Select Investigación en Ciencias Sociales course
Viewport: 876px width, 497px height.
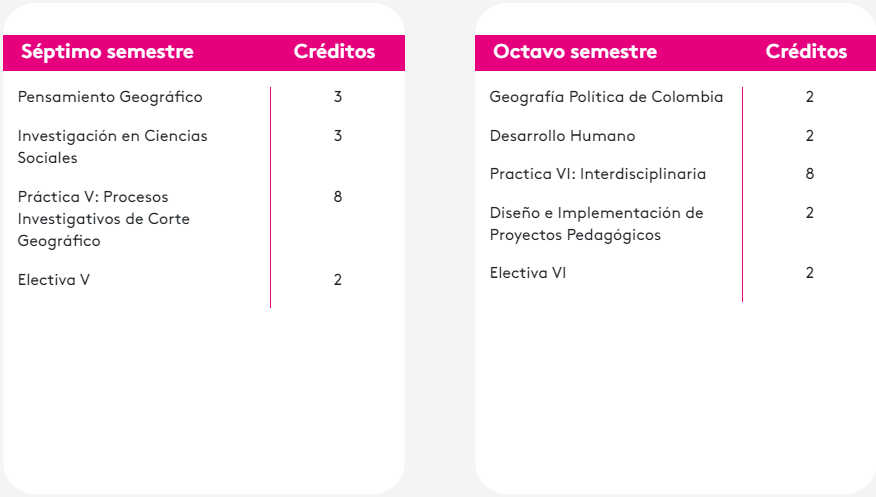pyautogui.click(x=112, y=146)
